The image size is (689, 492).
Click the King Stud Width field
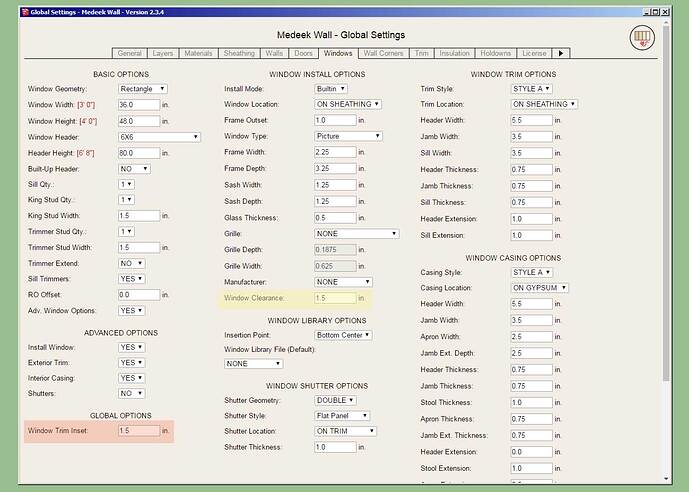point(139,216)
